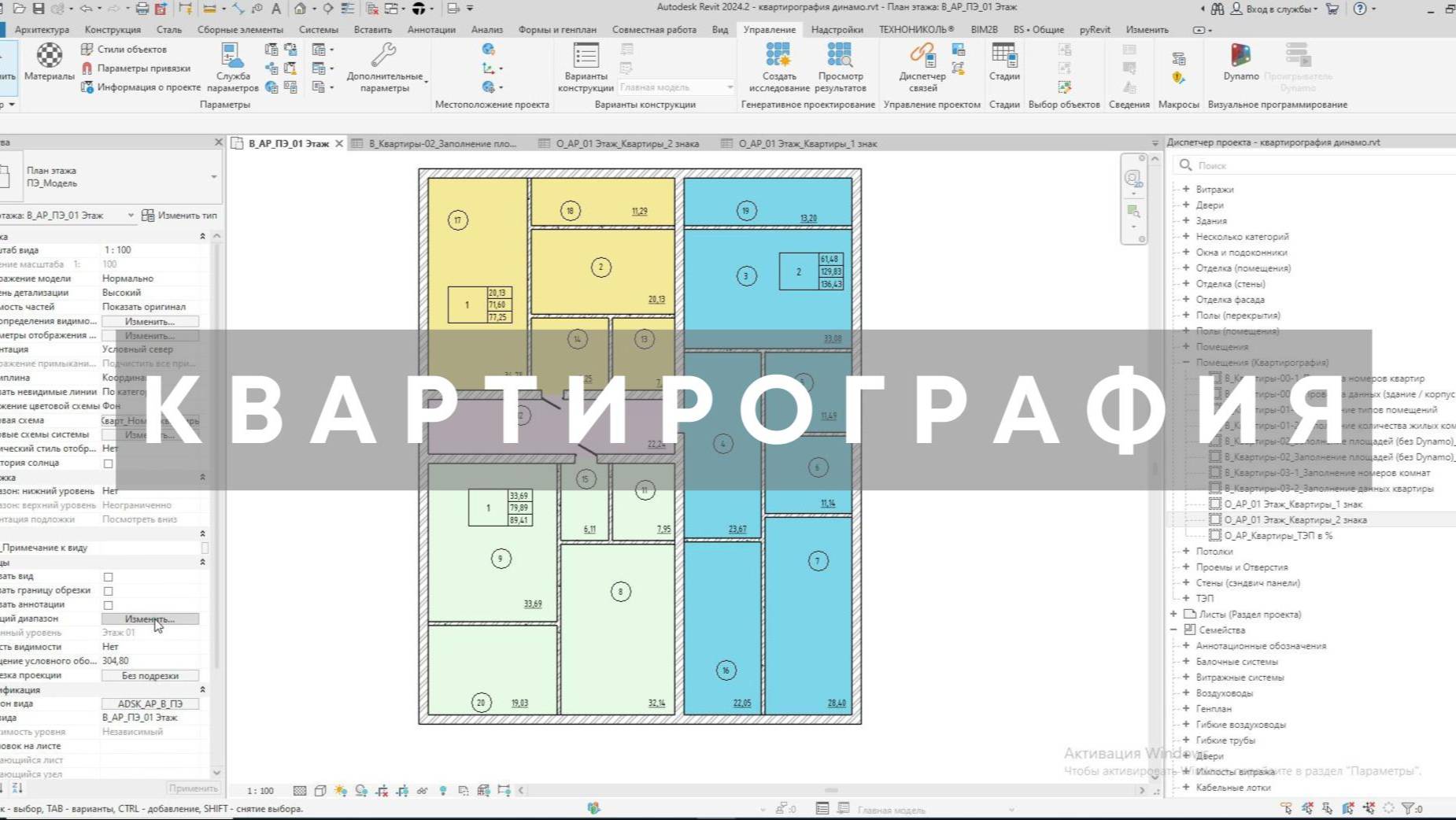
Task: Open Main Model design option dropdown in ribbon
Action: [676, 87]
